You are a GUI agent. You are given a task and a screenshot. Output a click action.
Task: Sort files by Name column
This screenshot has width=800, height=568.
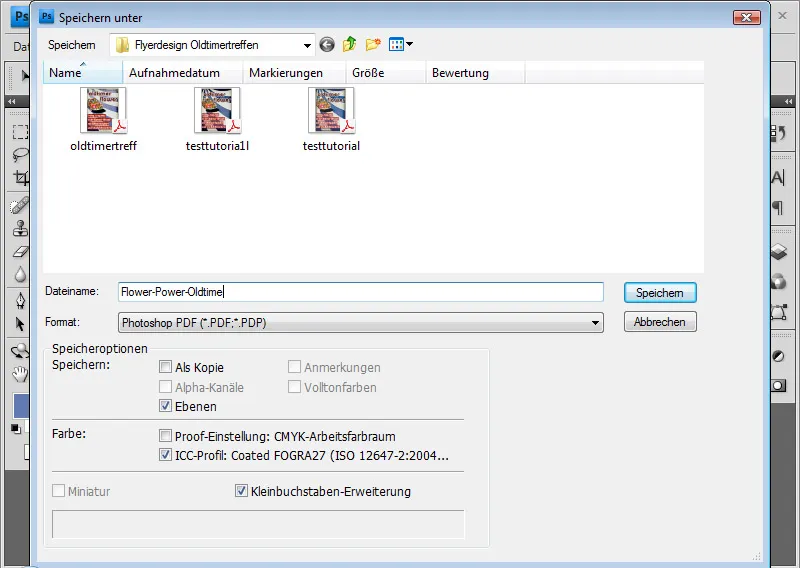[83, 72]
